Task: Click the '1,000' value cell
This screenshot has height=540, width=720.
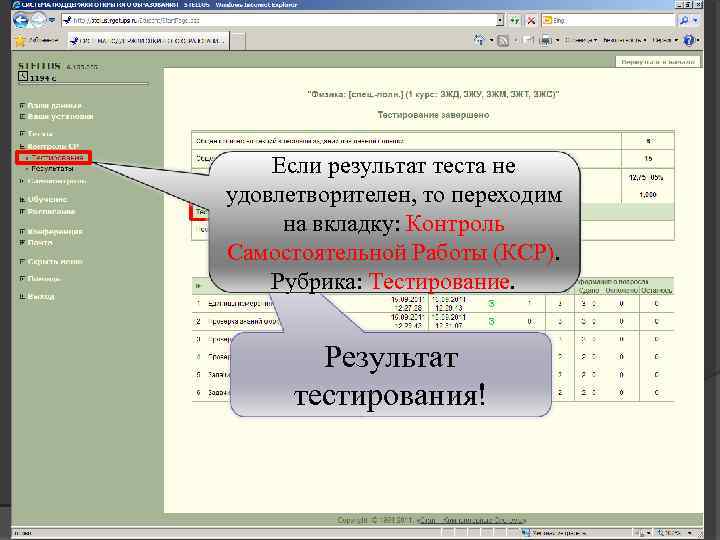Action: point(648,195)
